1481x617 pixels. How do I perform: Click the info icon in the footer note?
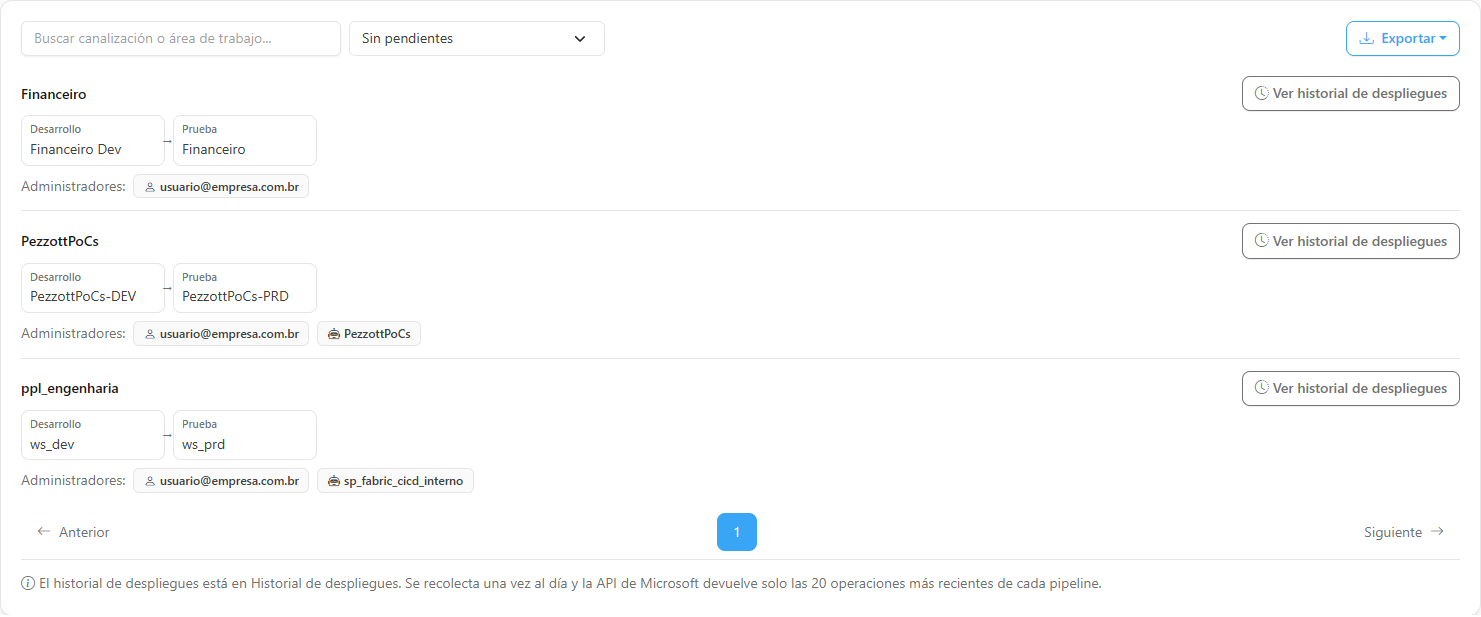pyautogui.click(x=28, y=583)
